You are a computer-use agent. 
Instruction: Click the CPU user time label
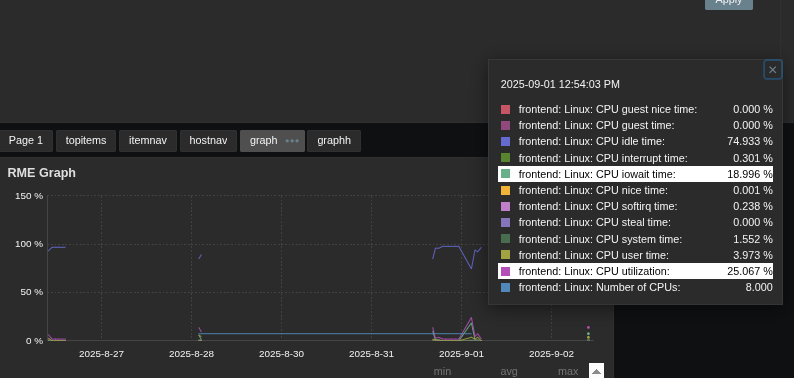point(593,255)
